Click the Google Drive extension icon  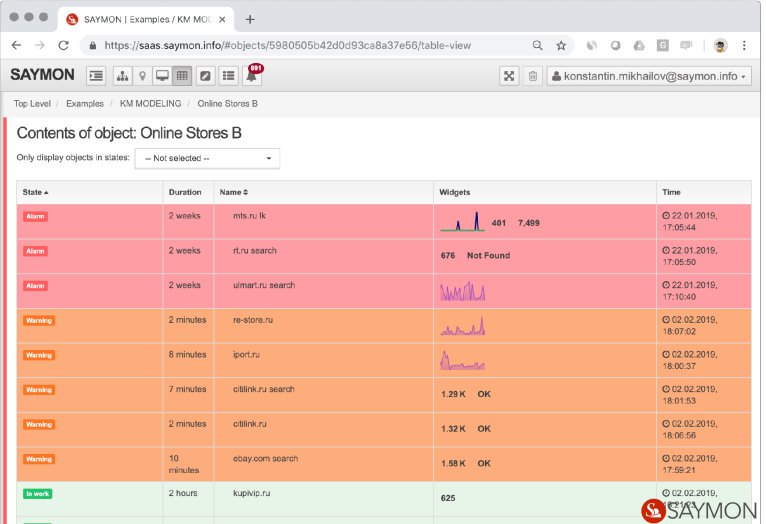[639, 45]
